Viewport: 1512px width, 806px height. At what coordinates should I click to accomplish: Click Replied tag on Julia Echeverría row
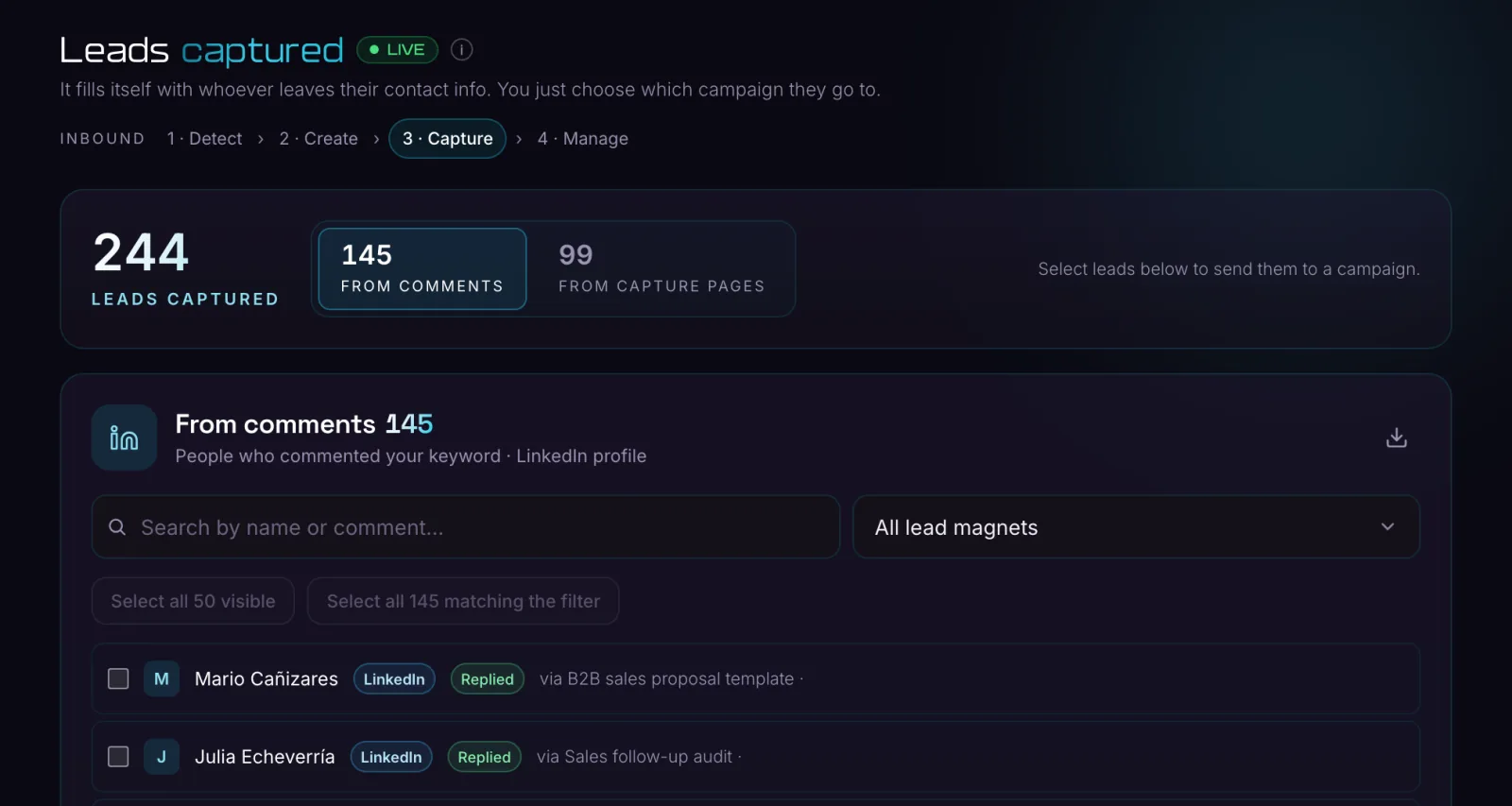[484, 757]
